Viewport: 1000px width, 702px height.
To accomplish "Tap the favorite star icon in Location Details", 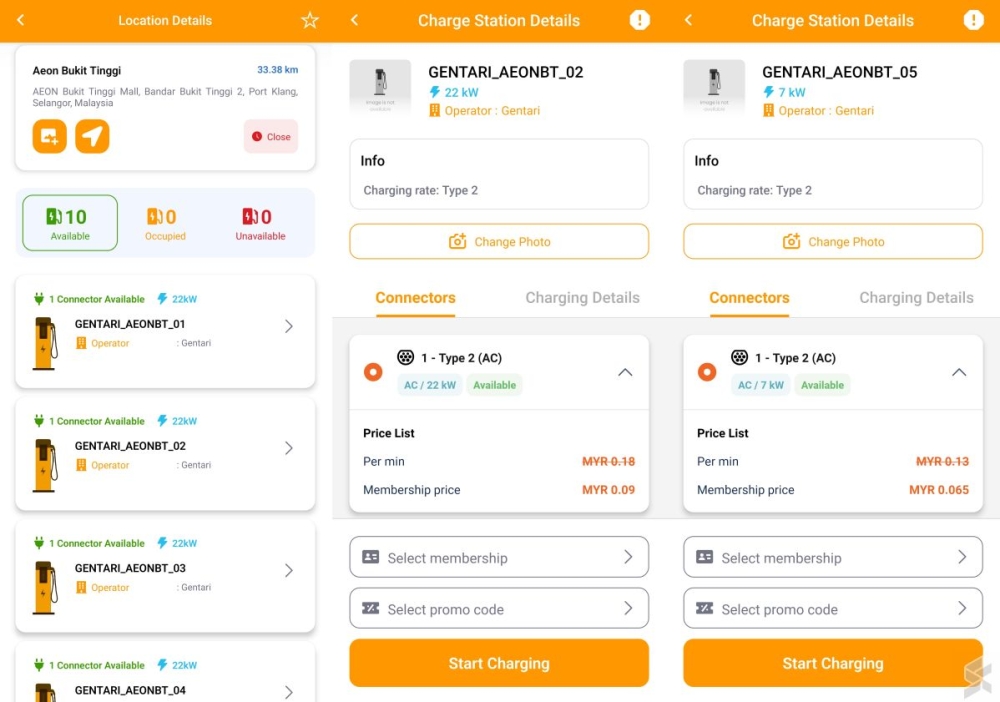I will (310, 20).
